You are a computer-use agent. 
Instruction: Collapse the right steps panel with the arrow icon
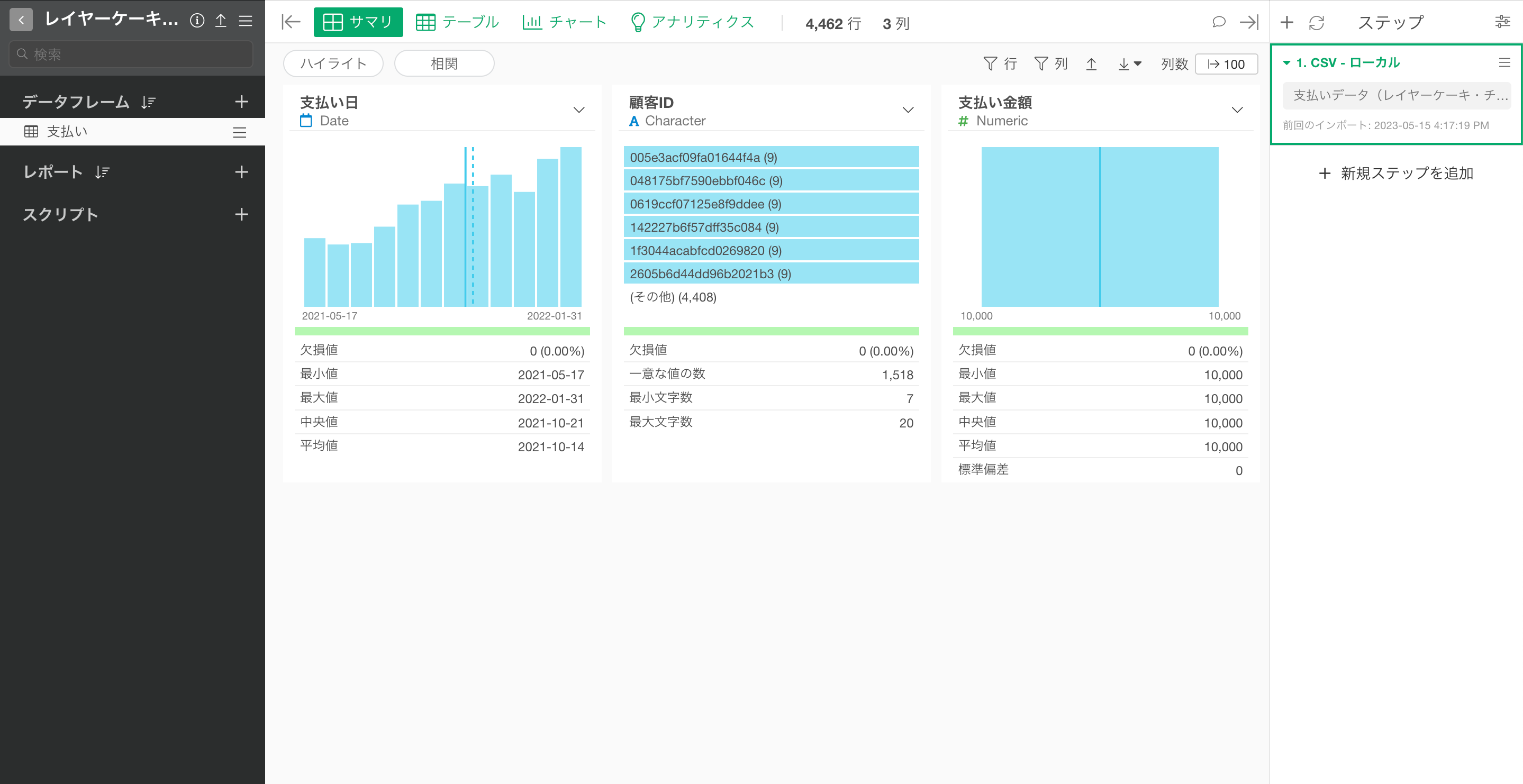(x=1249, y=22)
